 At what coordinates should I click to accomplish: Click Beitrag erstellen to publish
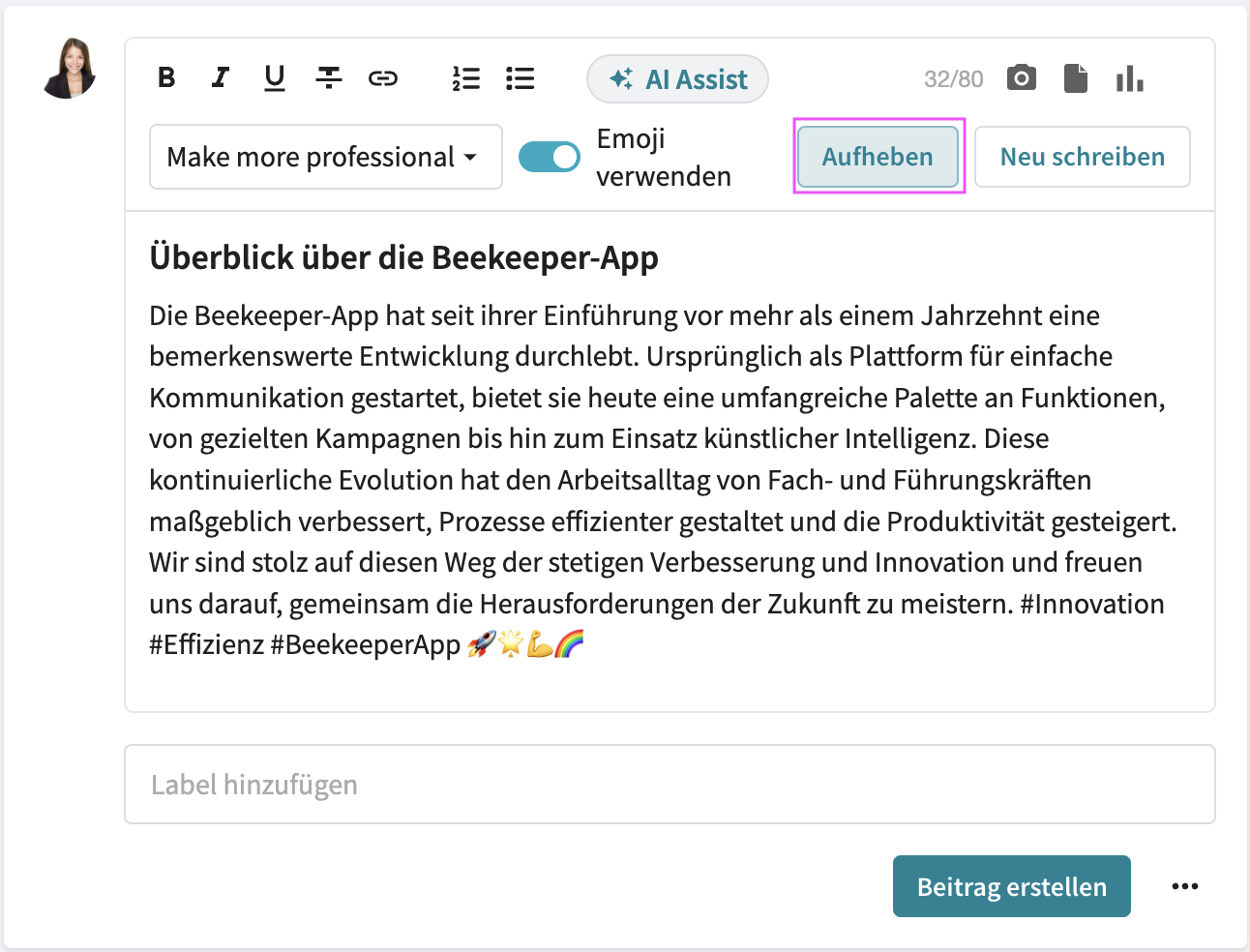(1011, 885)
